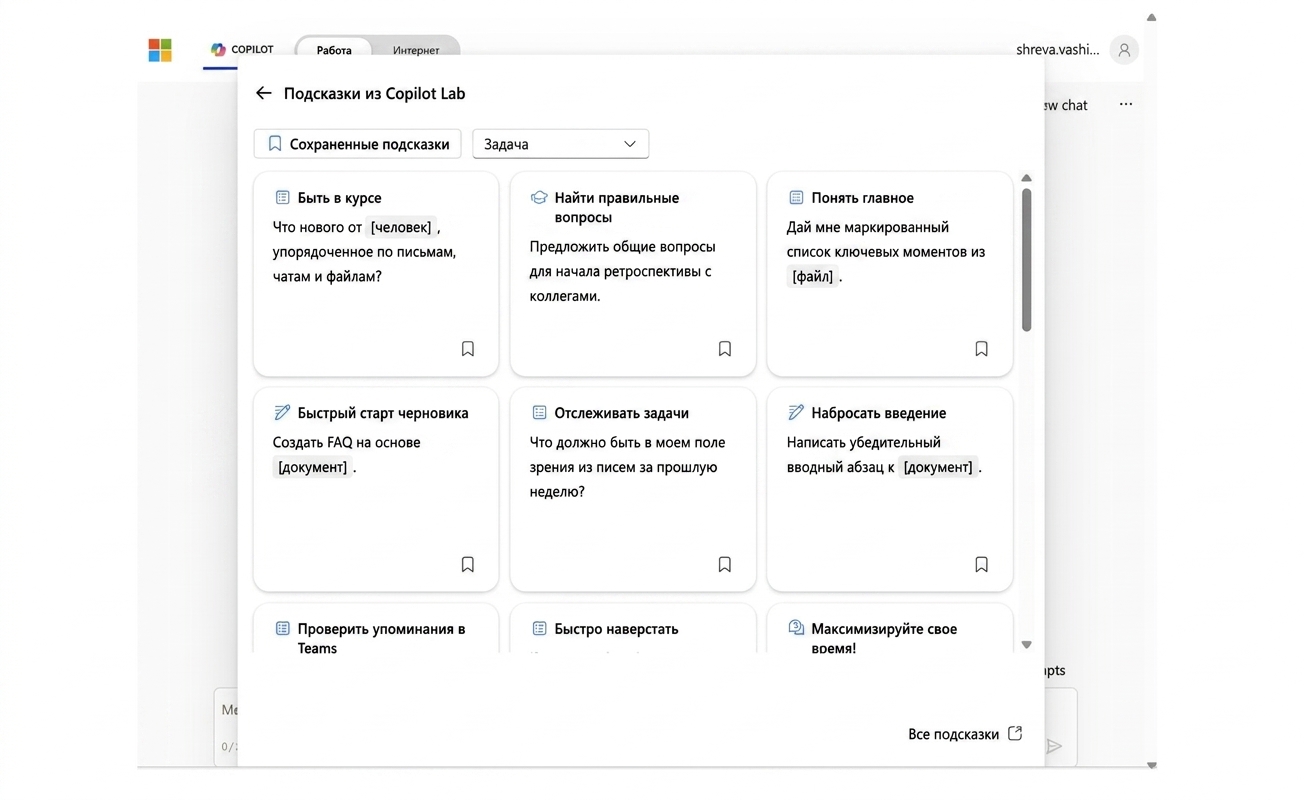Click the list icon on Проверить упоминания в Teams
This screenshot has width=1304, height=800.
[x=282, y=629]
